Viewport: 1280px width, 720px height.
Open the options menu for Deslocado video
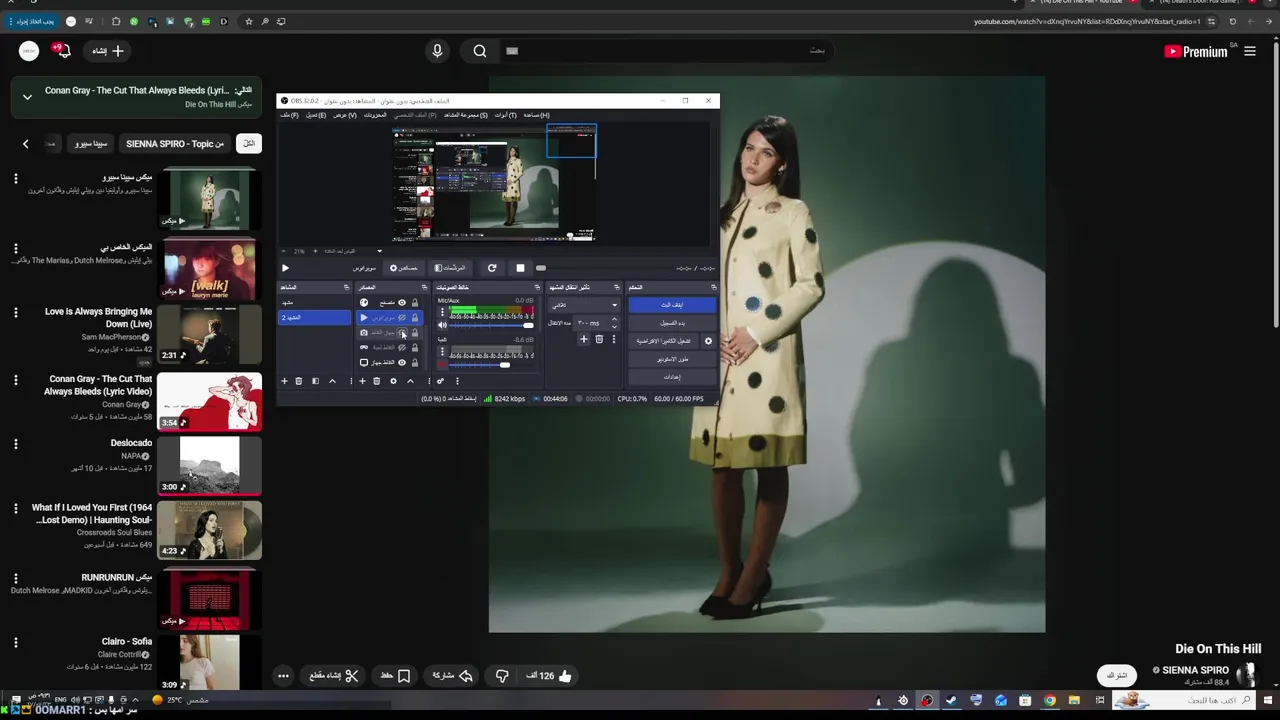click(15, 443)
